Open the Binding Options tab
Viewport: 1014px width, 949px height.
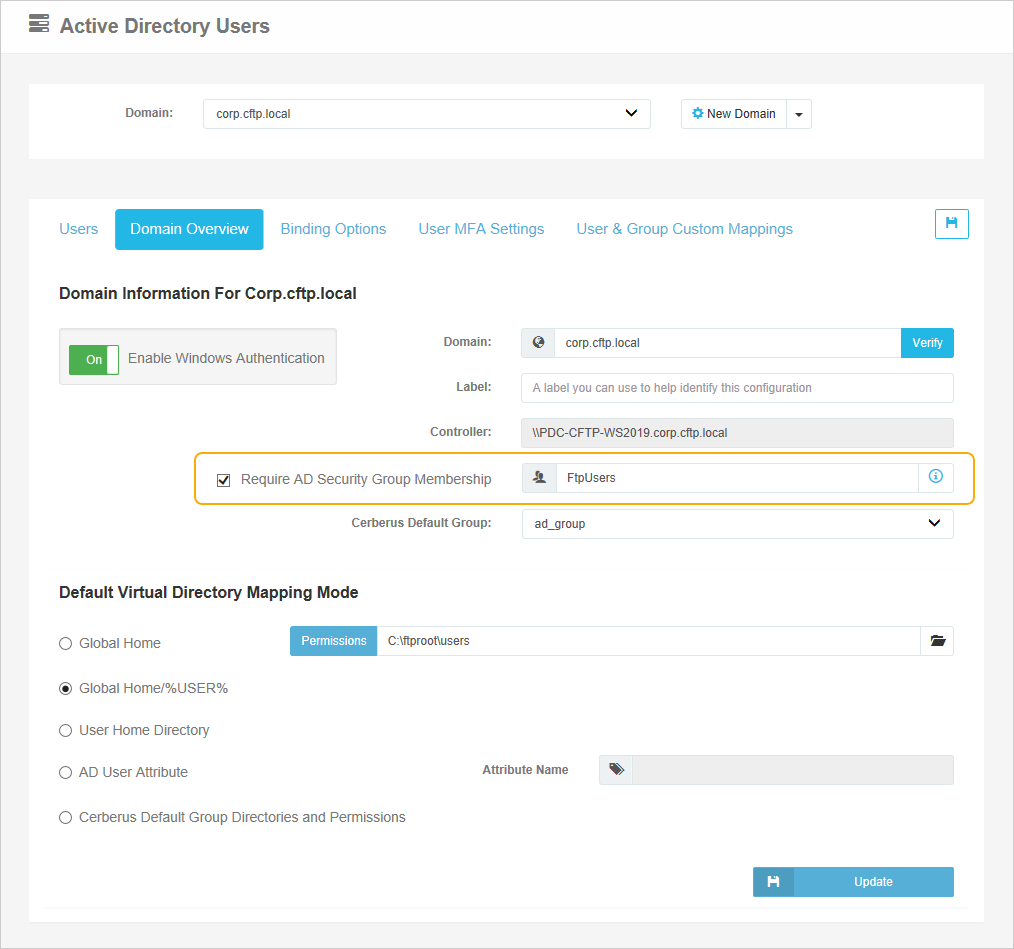point(333,229)
